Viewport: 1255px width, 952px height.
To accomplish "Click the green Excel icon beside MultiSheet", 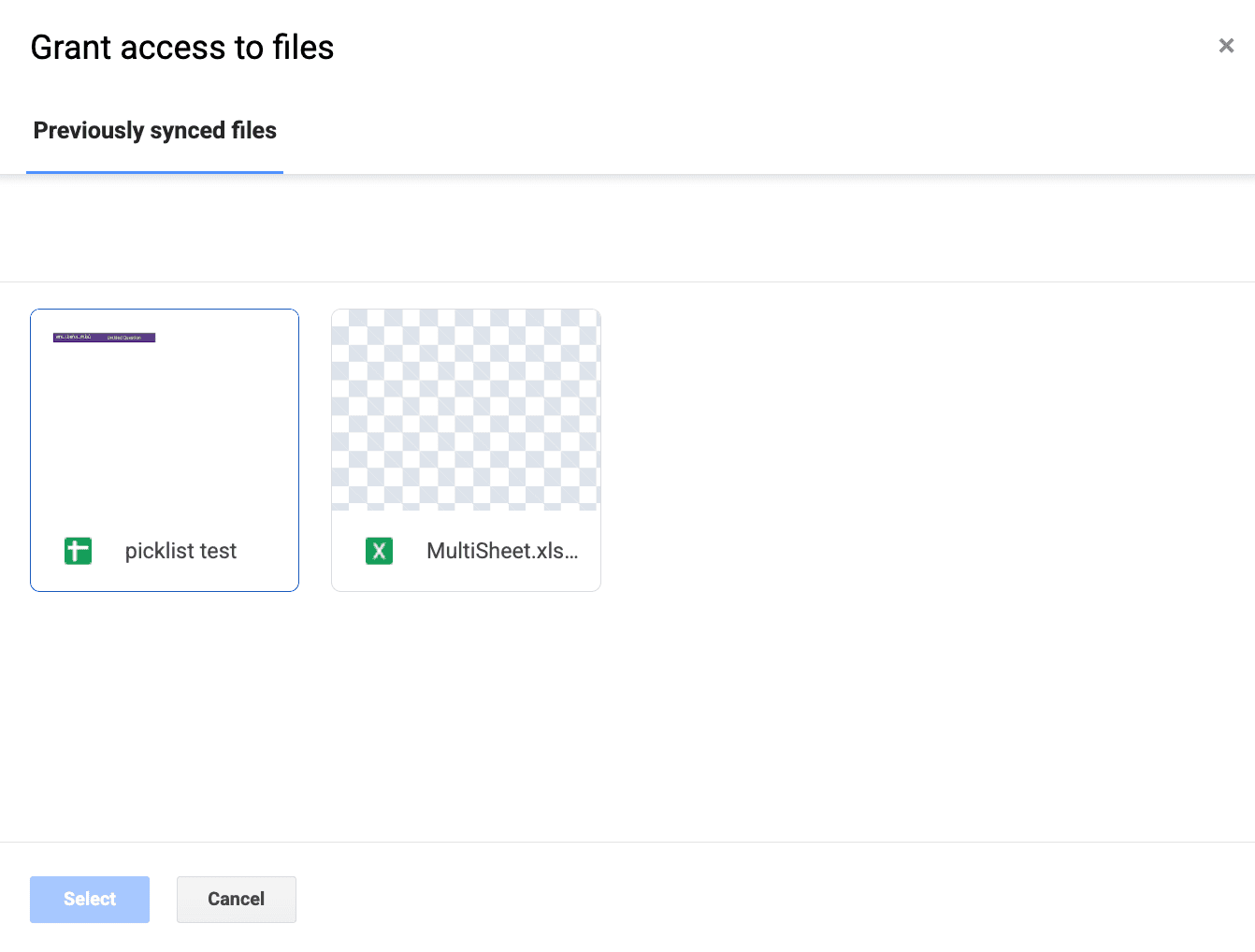I will (x=379, y=551).
